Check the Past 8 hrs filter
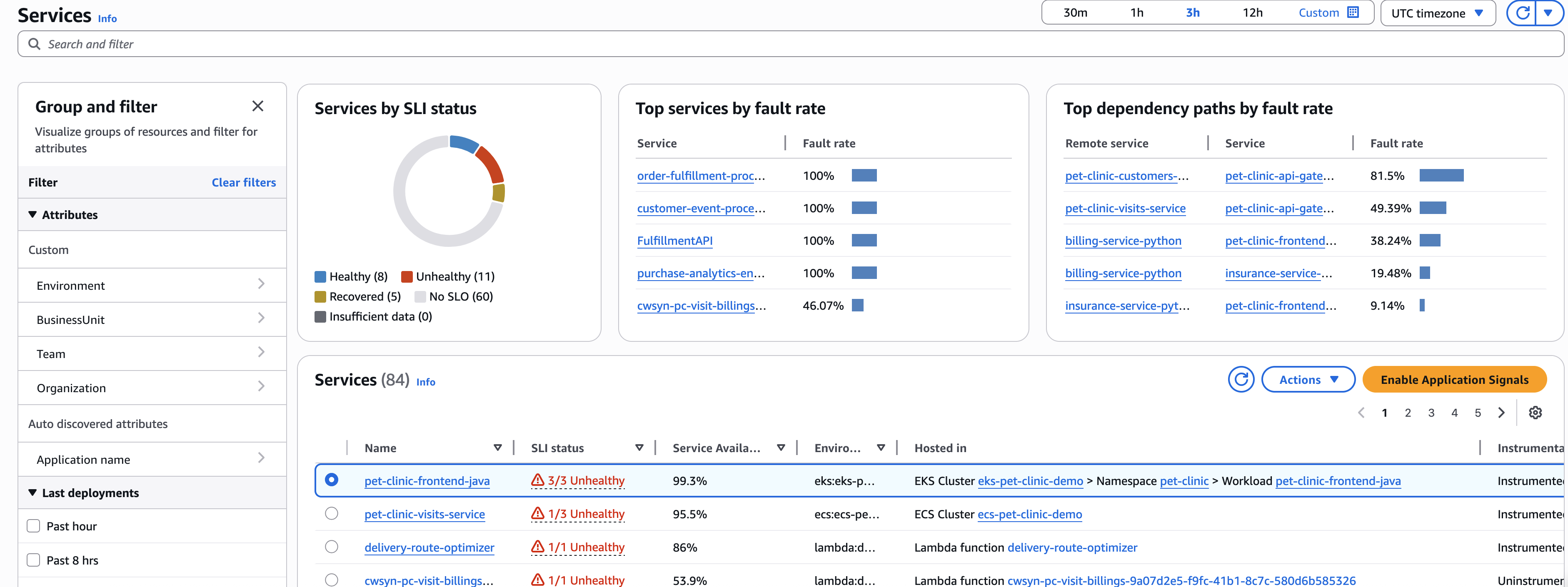 point(33,559)
